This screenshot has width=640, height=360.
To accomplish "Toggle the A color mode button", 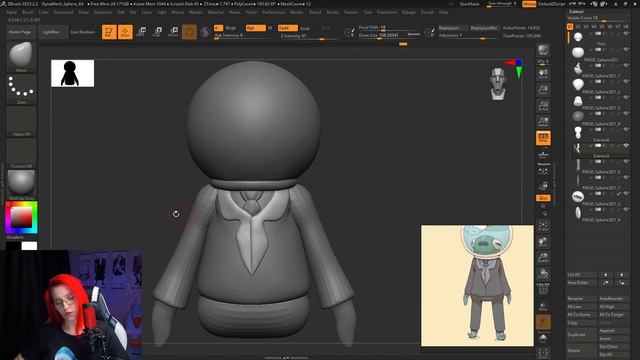I will 218,28.
